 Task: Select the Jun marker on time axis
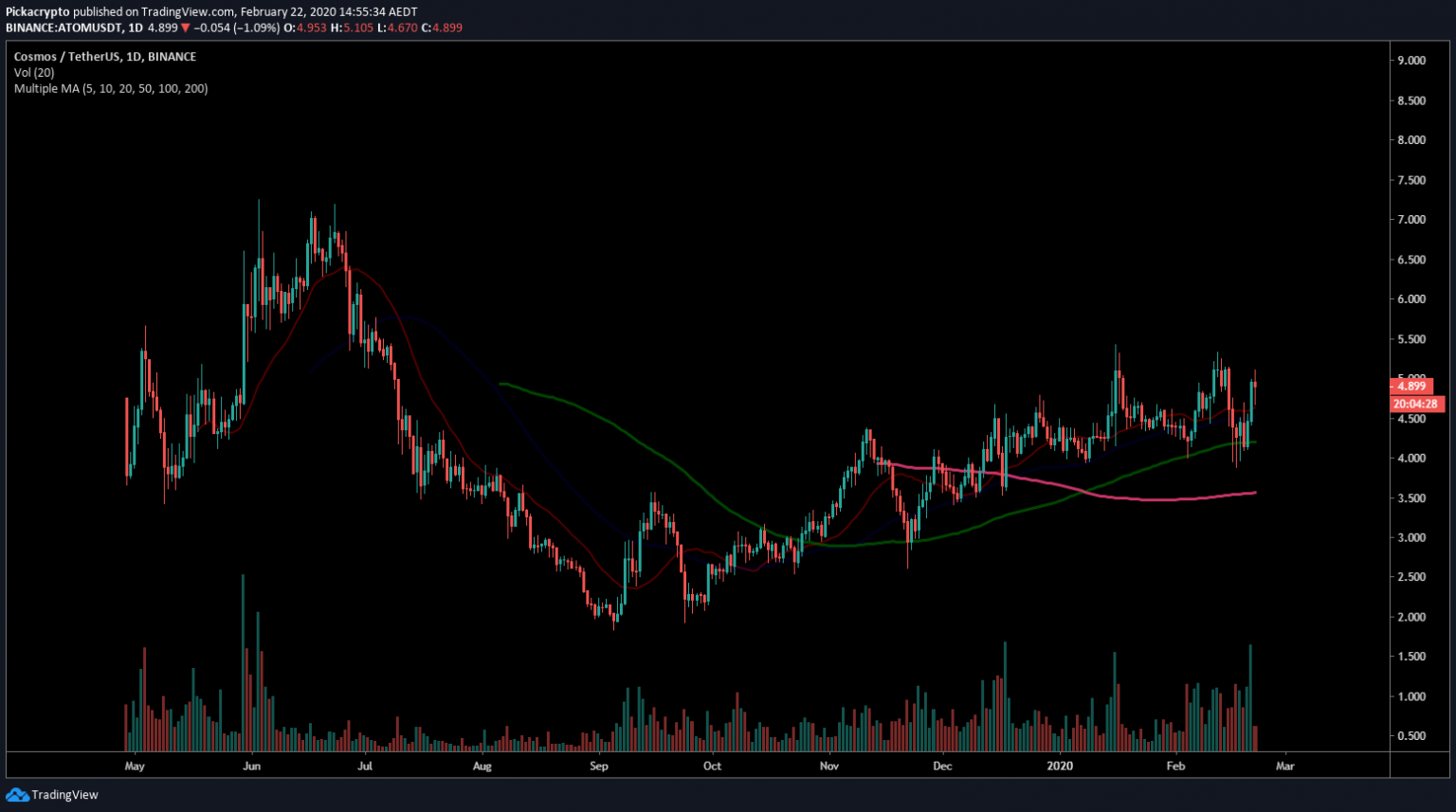coord(251,767)
